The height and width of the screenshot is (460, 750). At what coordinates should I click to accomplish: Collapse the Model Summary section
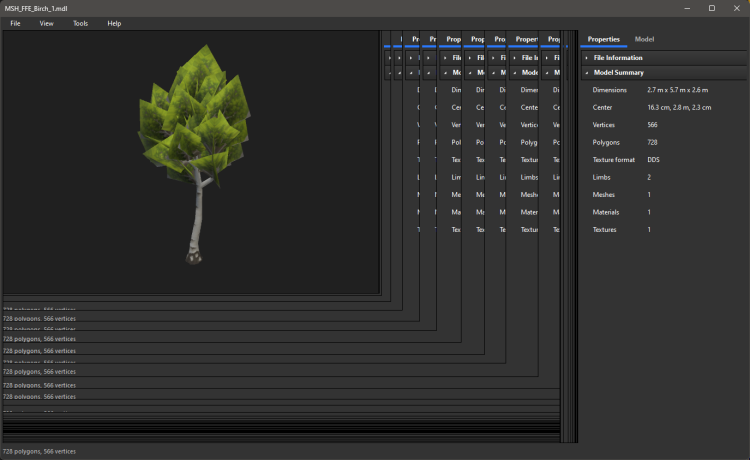(618, 73)
